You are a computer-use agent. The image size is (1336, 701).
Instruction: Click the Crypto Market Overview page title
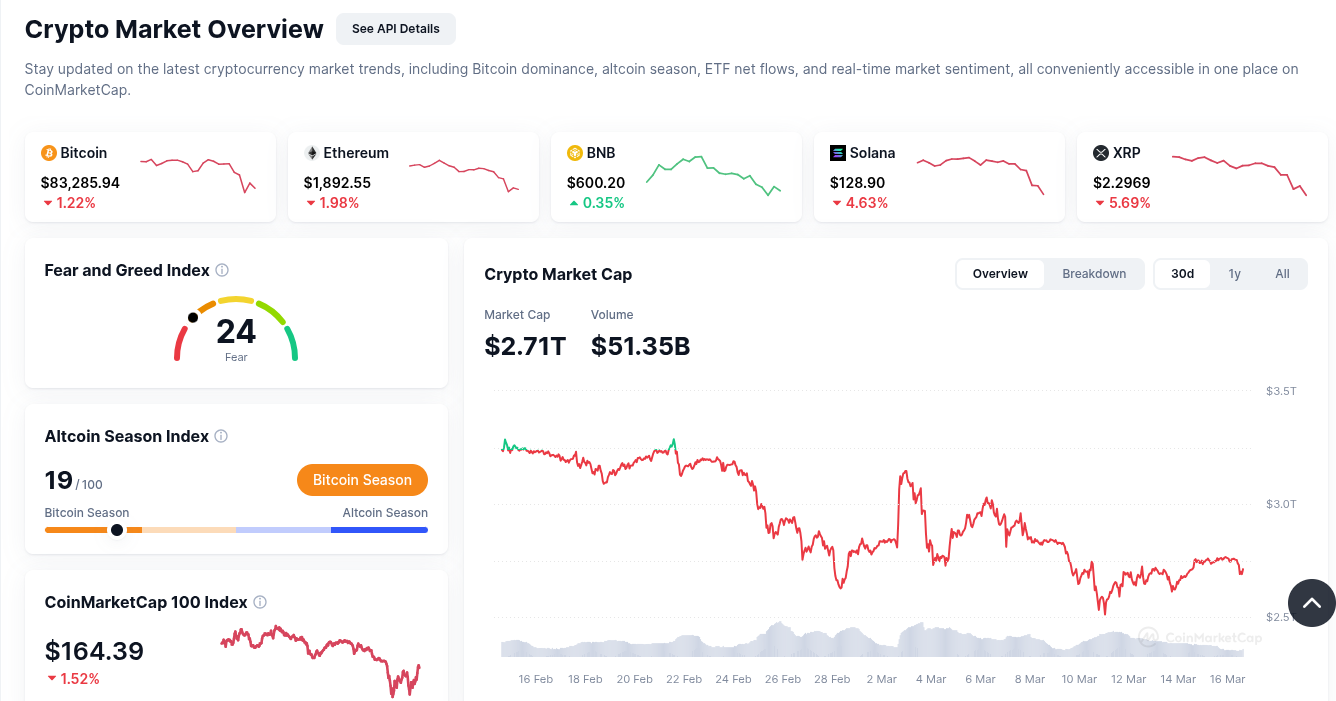(x=174, y=29)
